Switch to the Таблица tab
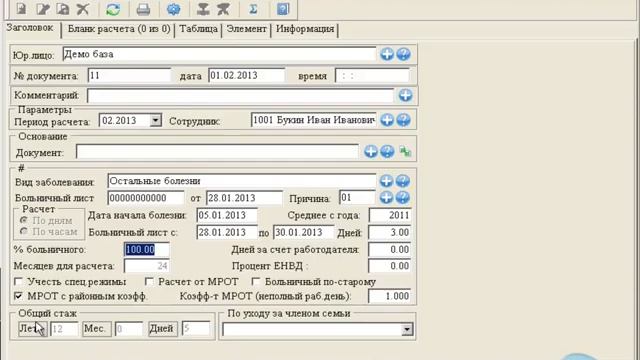Viewport: 640px width, 360px height. pos(198,29)
